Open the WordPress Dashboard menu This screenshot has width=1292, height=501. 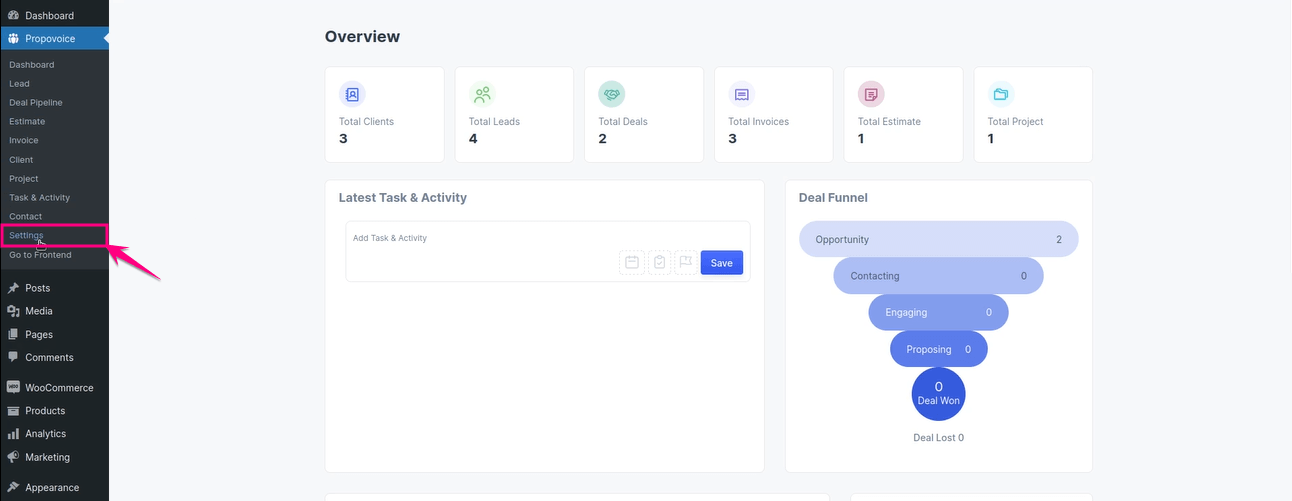pyautogui.click(x=54, y=15)
